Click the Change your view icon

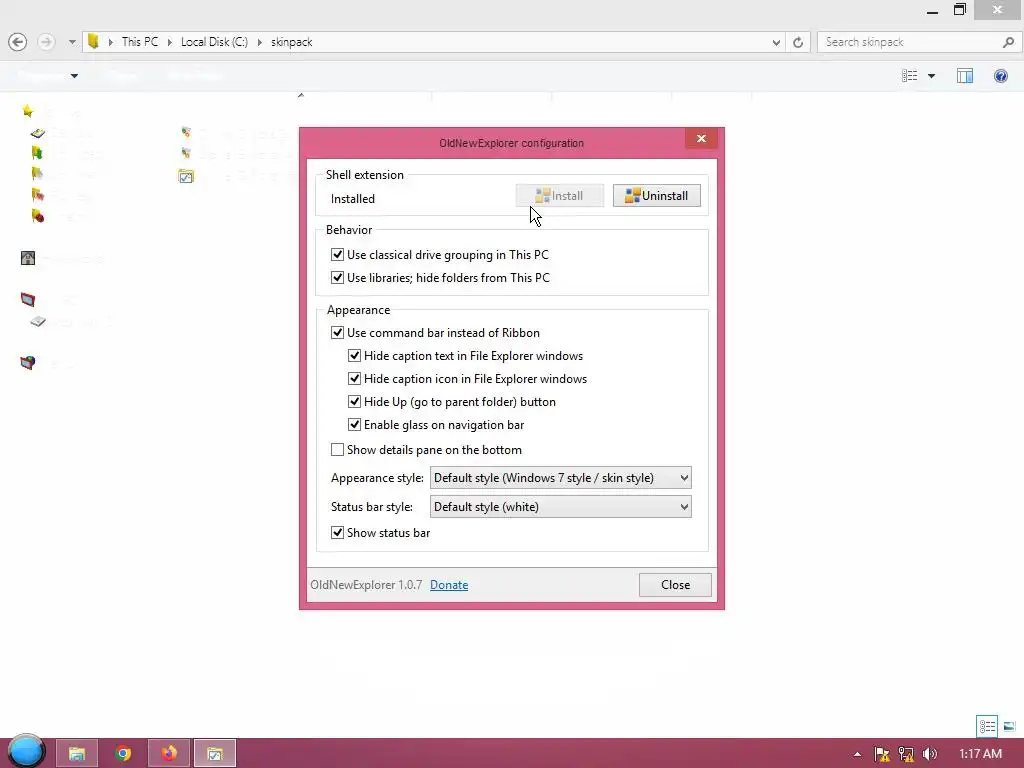[910, 76]
